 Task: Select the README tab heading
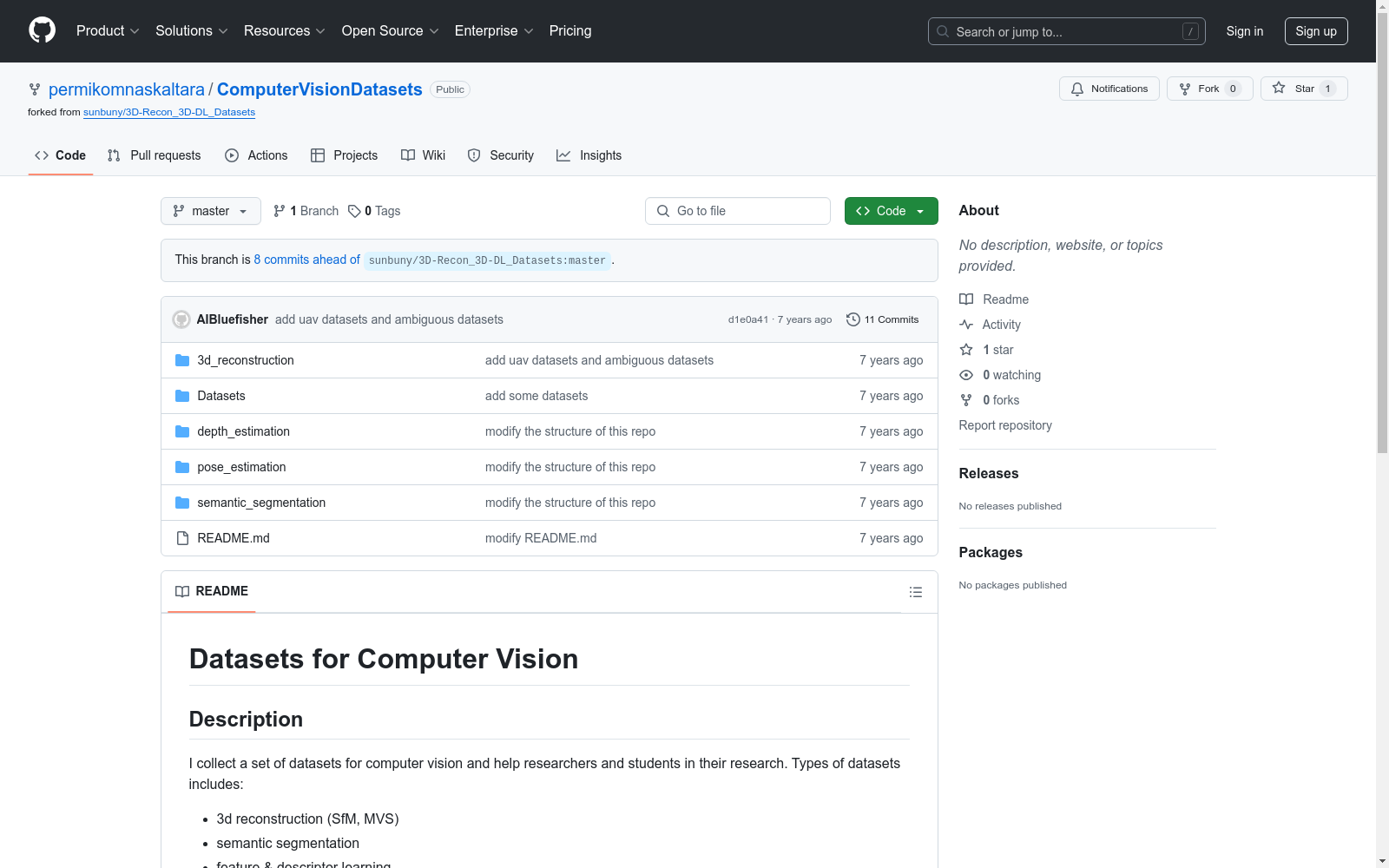[x=212, y=591]
